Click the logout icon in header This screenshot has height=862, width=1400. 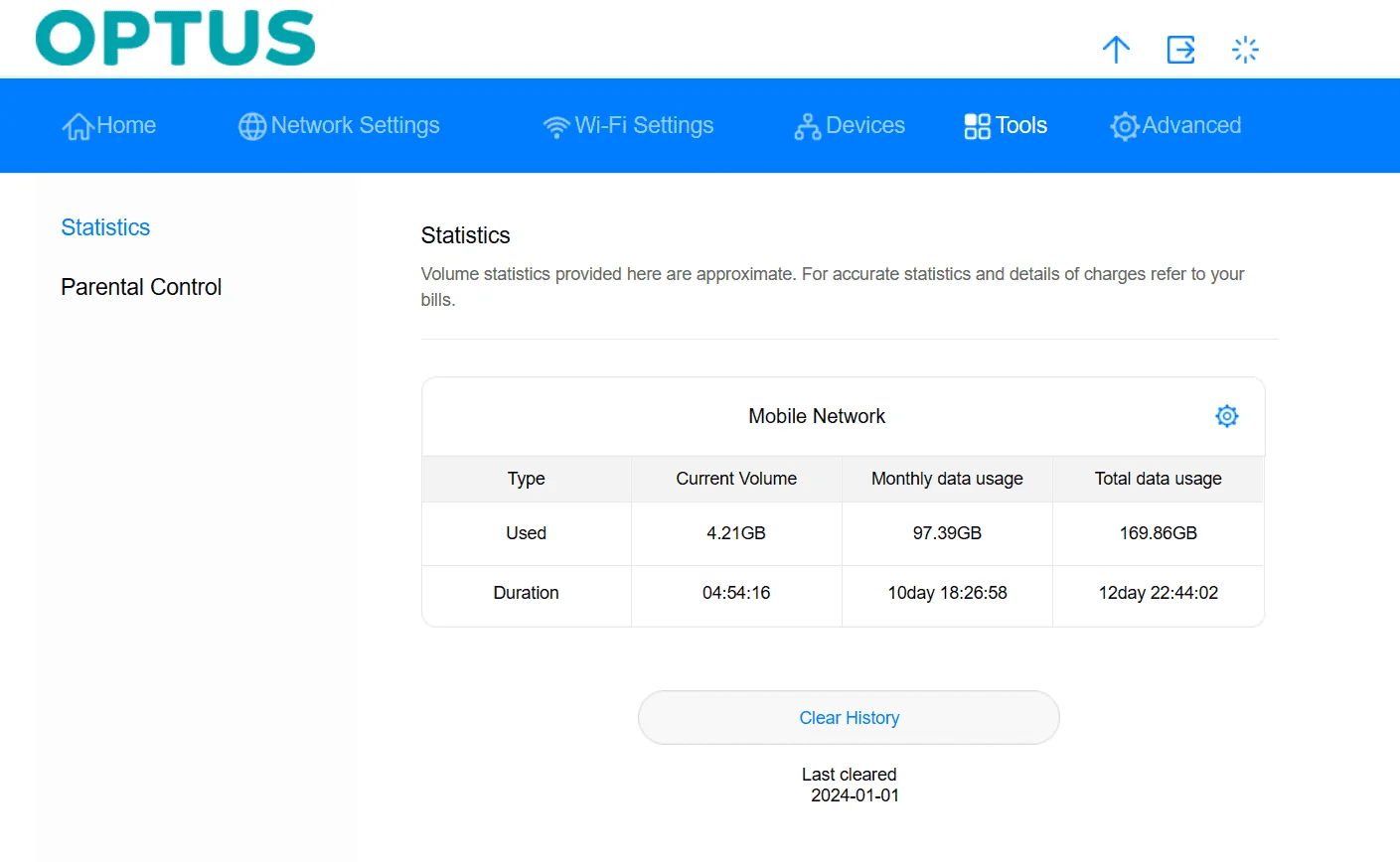click(1180, 50)
